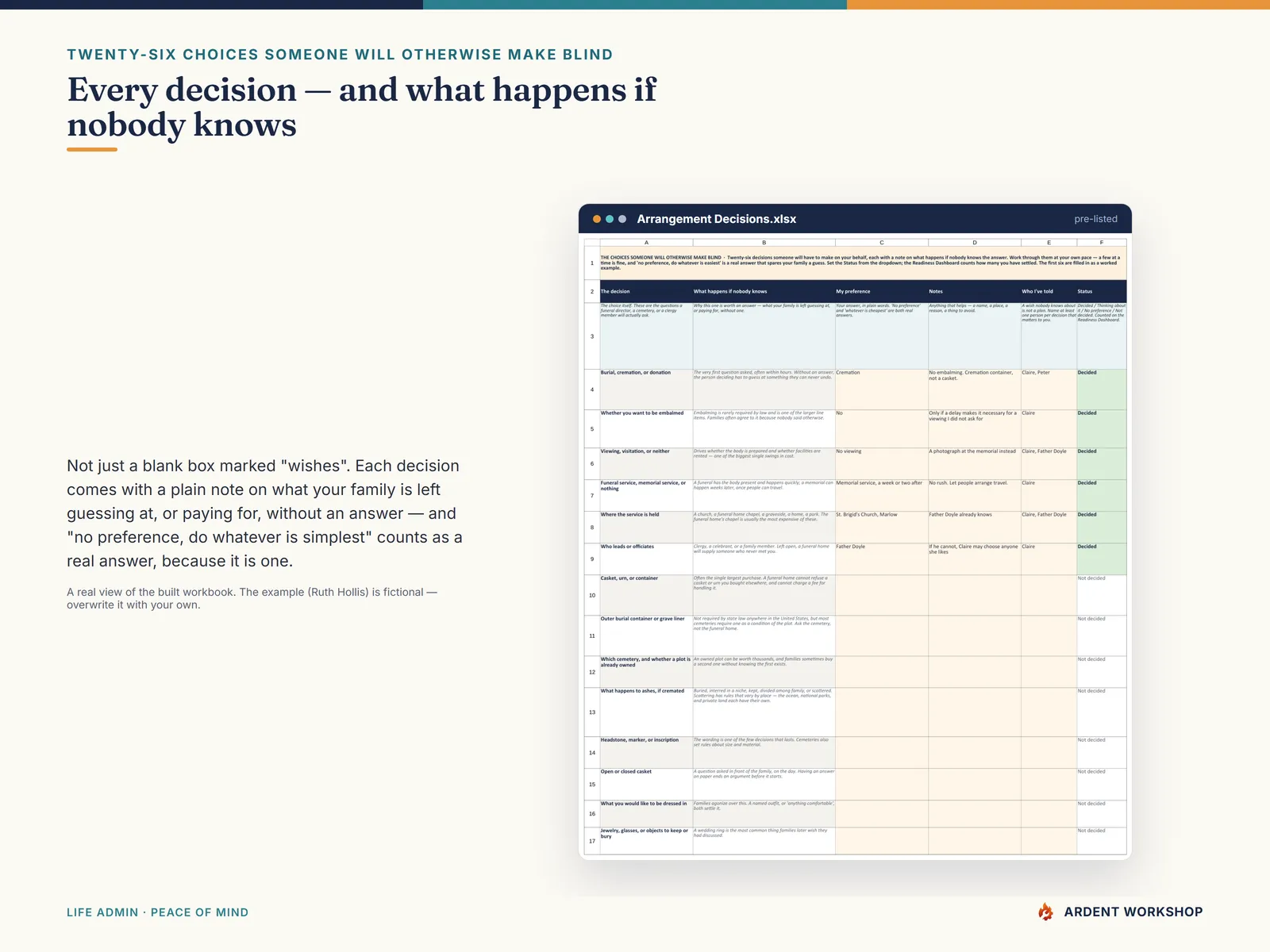Screen dimensions: 1270x952
Task: Click the teal dot in the window title bar
Action: click(x=610, y=219)
